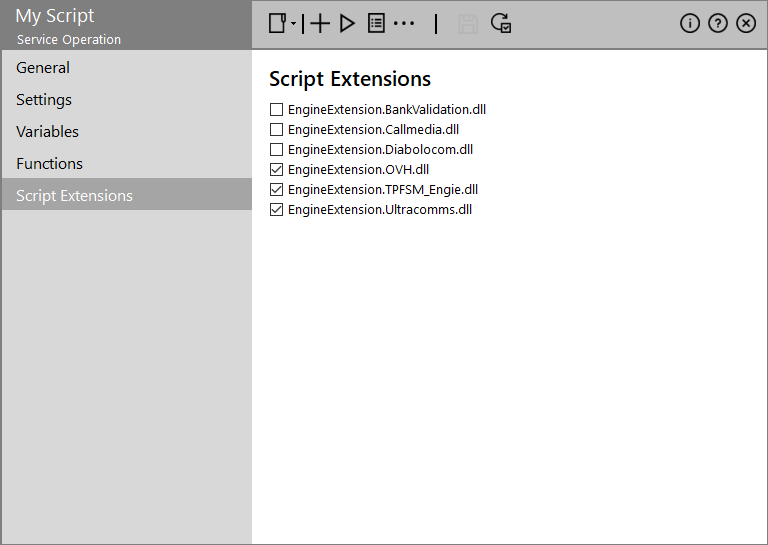Click the EngineExtension.TPFSM_Engie.dll label
Screen dimensions: 768x545
pyautogui.click(x=383, y=190)
